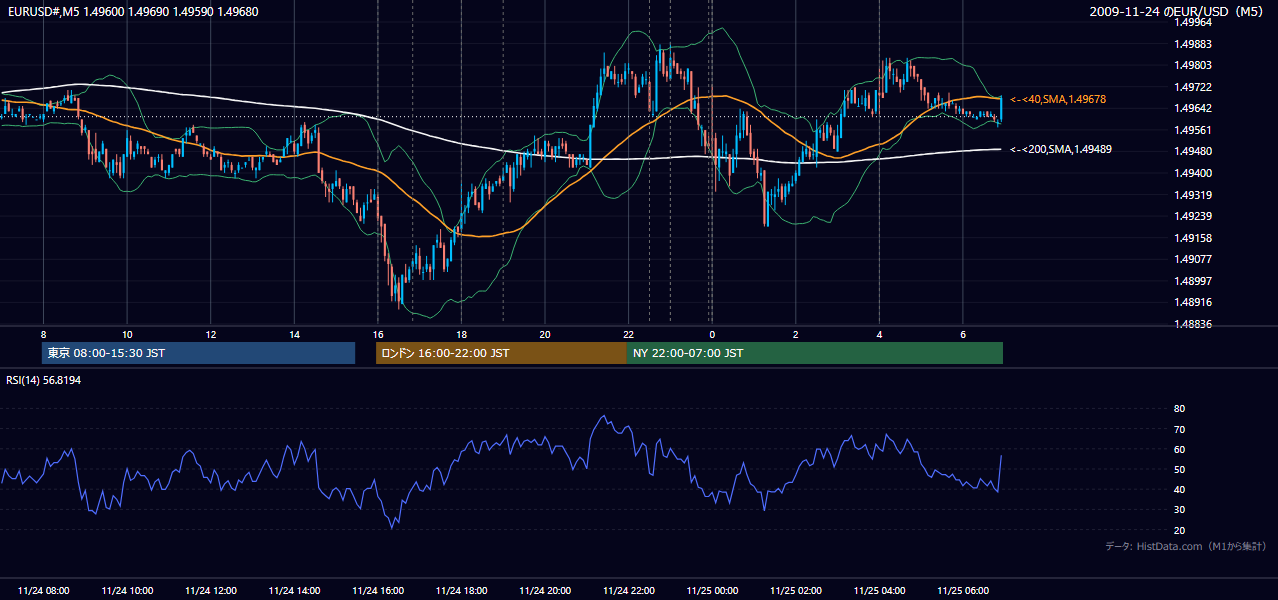The image size is (1278, 600).
Task: Click hour tick 10 under price chart
Action: (127, 334)
